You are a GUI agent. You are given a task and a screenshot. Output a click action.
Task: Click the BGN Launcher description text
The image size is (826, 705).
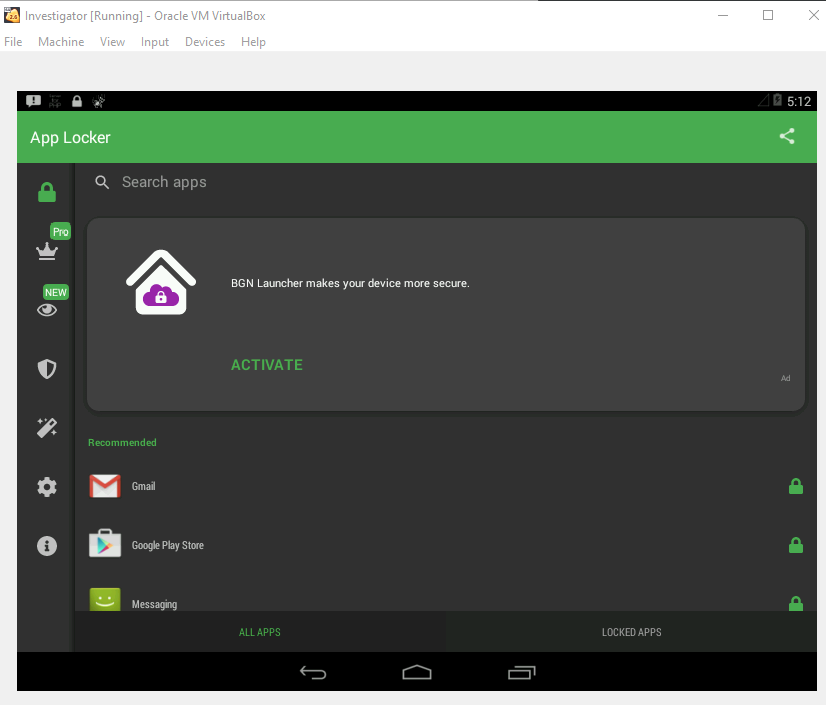pos(350,283)
